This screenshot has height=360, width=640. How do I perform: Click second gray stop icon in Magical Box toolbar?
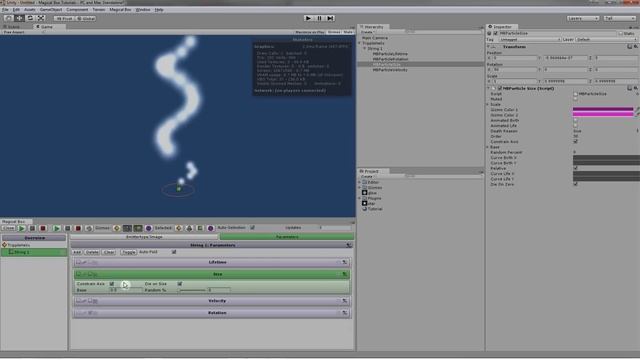[68, 229]
